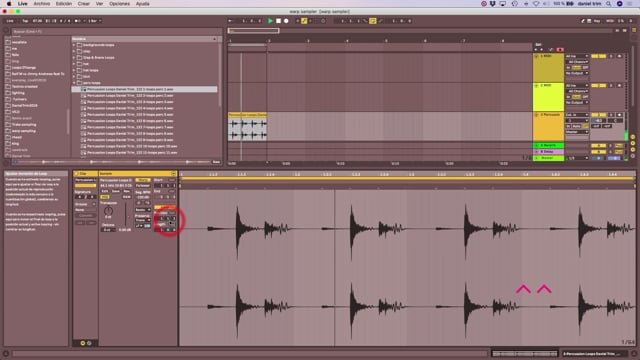Click the Percussion clip in arrangement

click(247, 127)
